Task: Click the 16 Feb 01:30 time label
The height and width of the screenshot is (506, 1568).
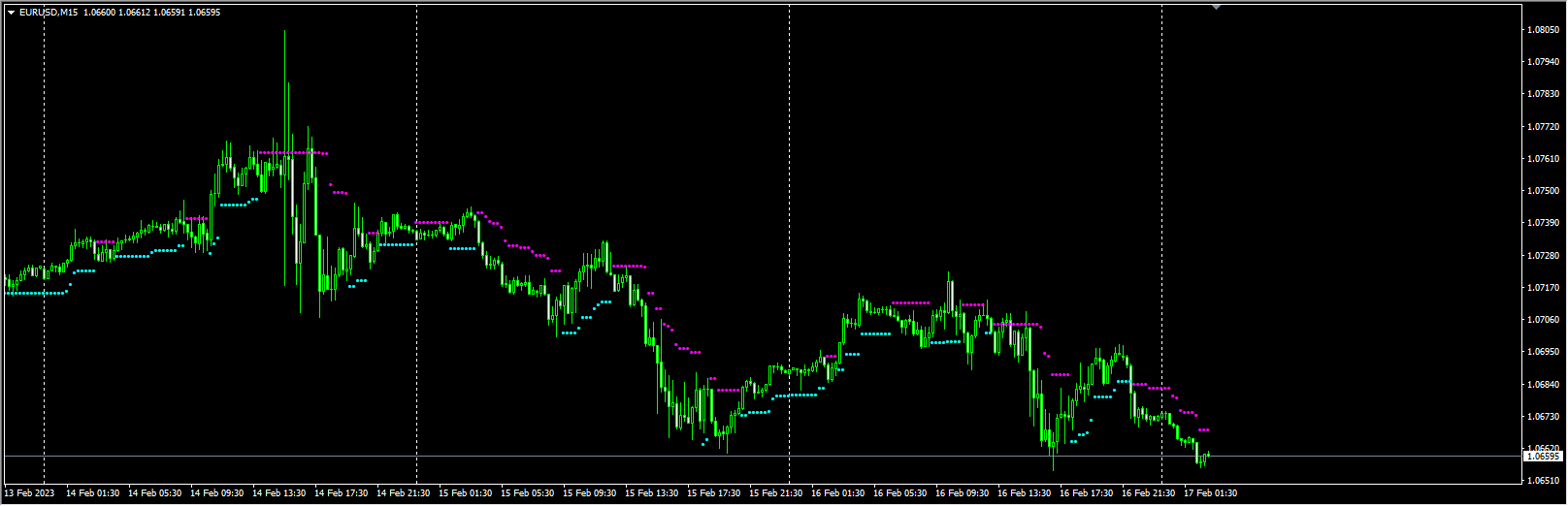Action: point(838,493)
